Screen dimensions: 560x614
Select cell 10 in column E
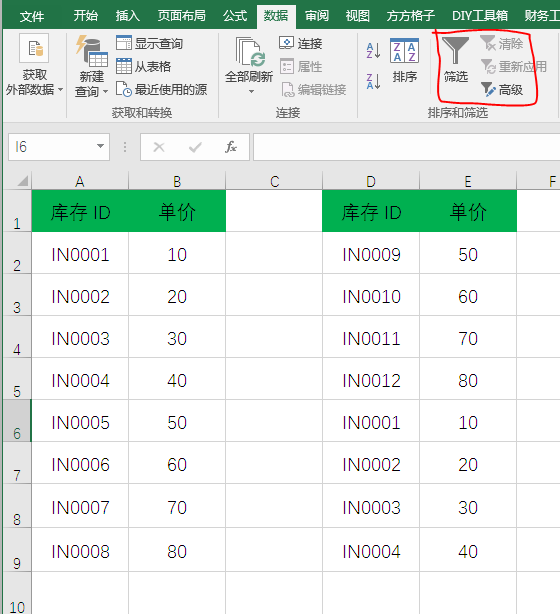pyautogui.click(x=468, y=421)
